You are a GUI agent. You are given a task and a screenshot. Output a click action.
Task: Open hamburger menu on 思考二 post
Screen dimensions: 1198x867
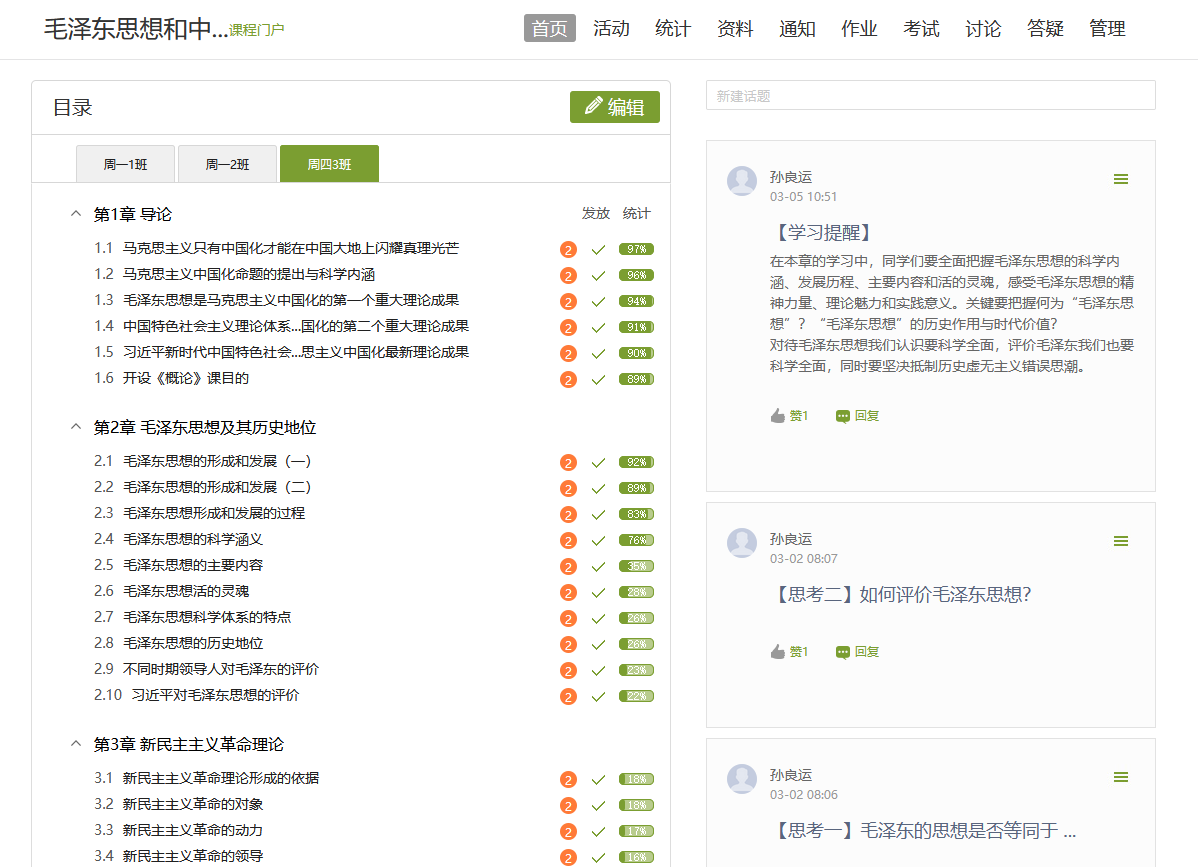1120,541
